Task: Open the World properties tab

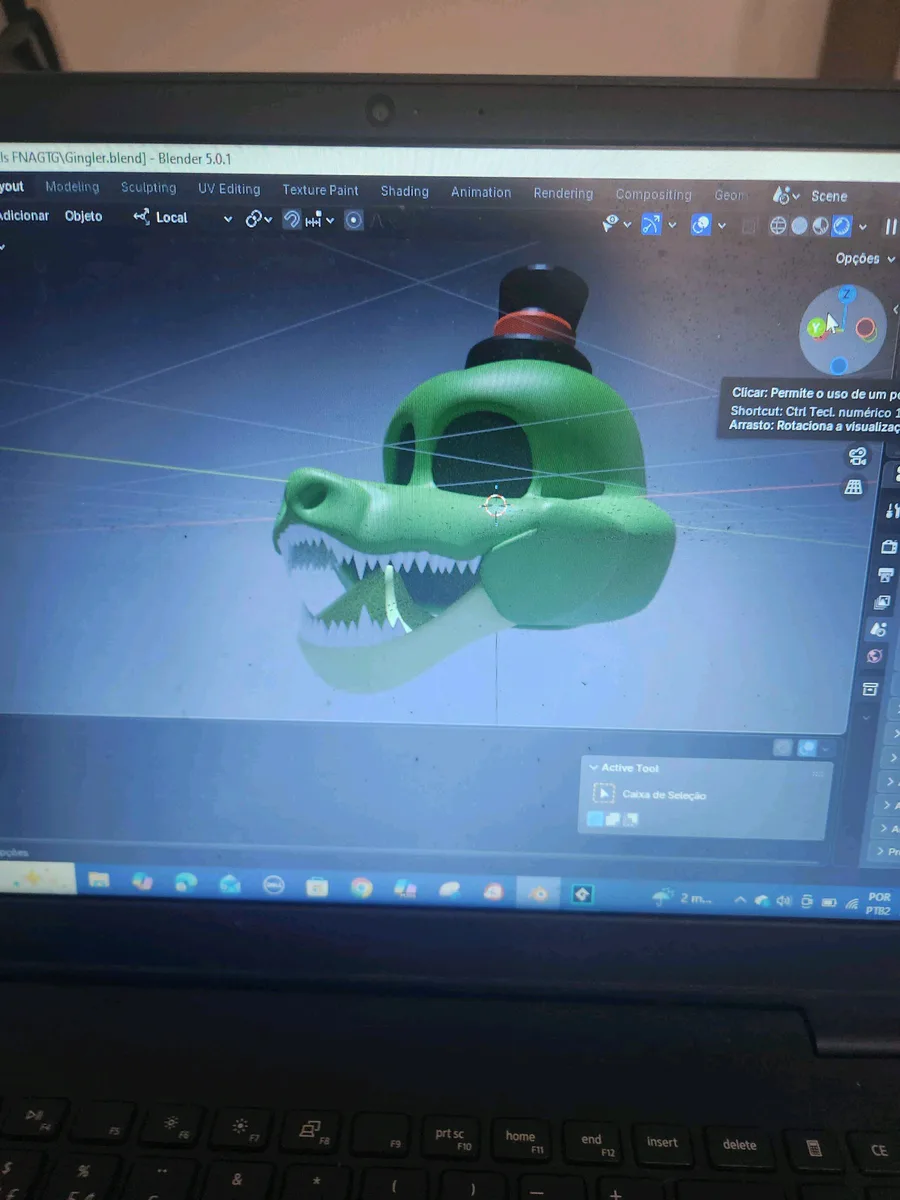Action: click(875, 657)
